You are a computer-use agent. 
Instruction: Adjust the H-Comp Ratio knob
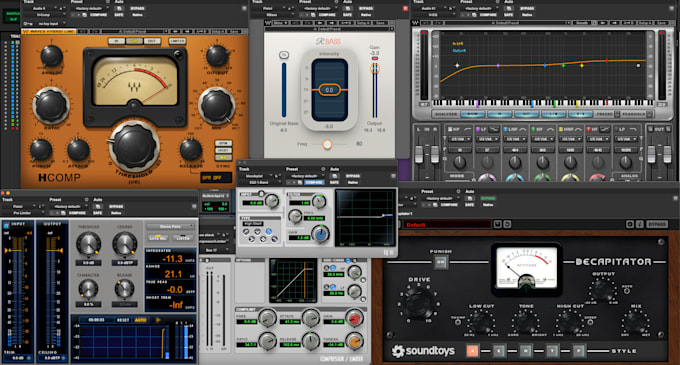point(51,105)
